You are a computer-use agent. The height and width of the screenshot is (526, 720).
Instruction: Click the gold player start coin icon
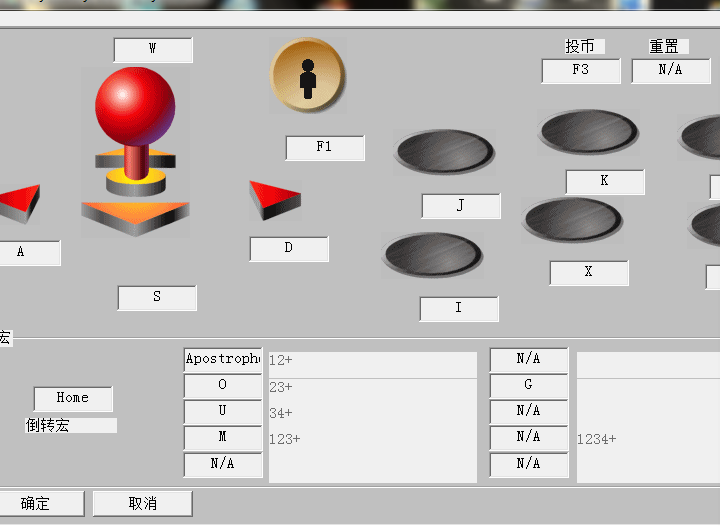(x=307, y=76)
